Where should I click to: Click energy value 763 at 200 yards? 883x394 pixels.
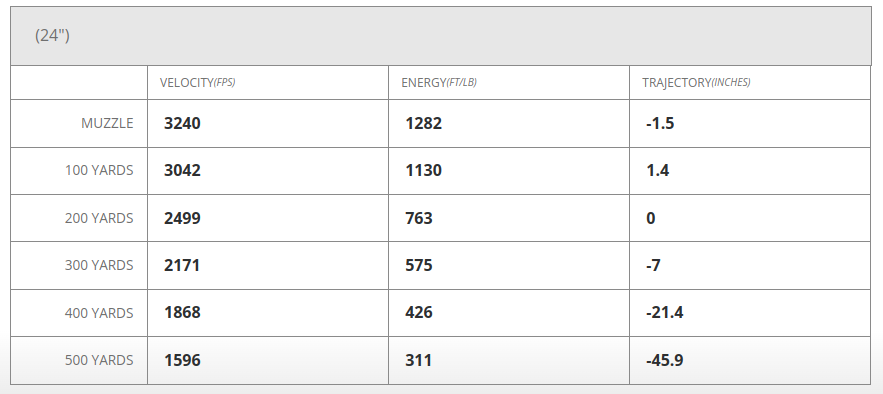coord(419,218)
